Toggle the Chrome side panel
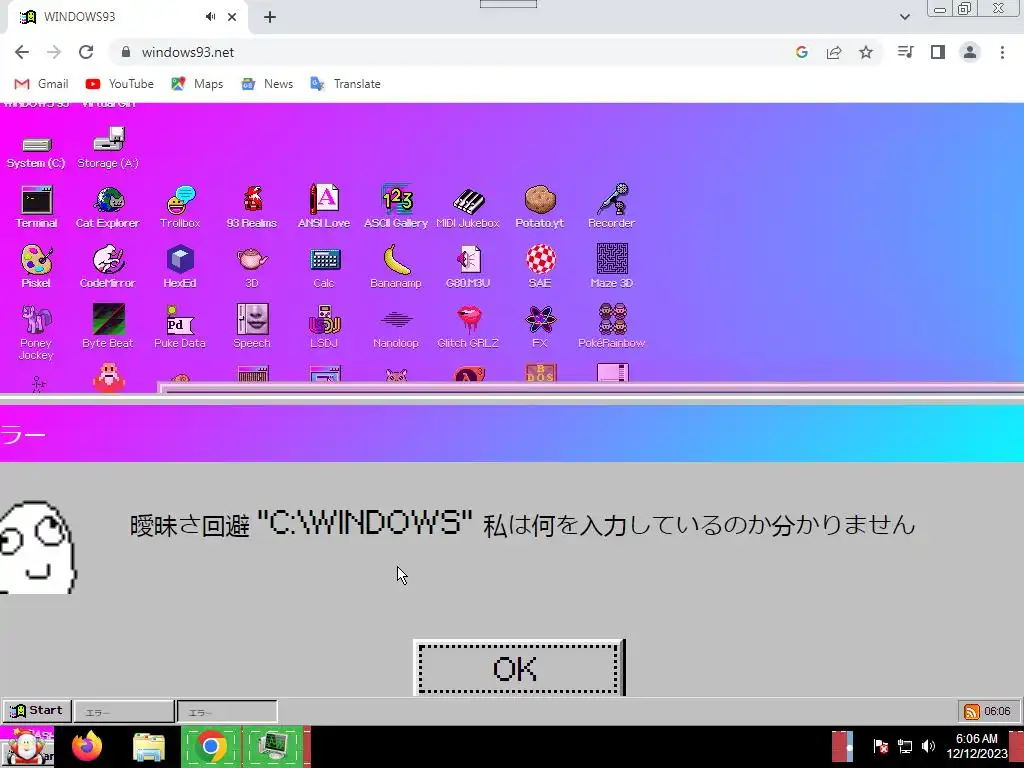 click(938, 52)
